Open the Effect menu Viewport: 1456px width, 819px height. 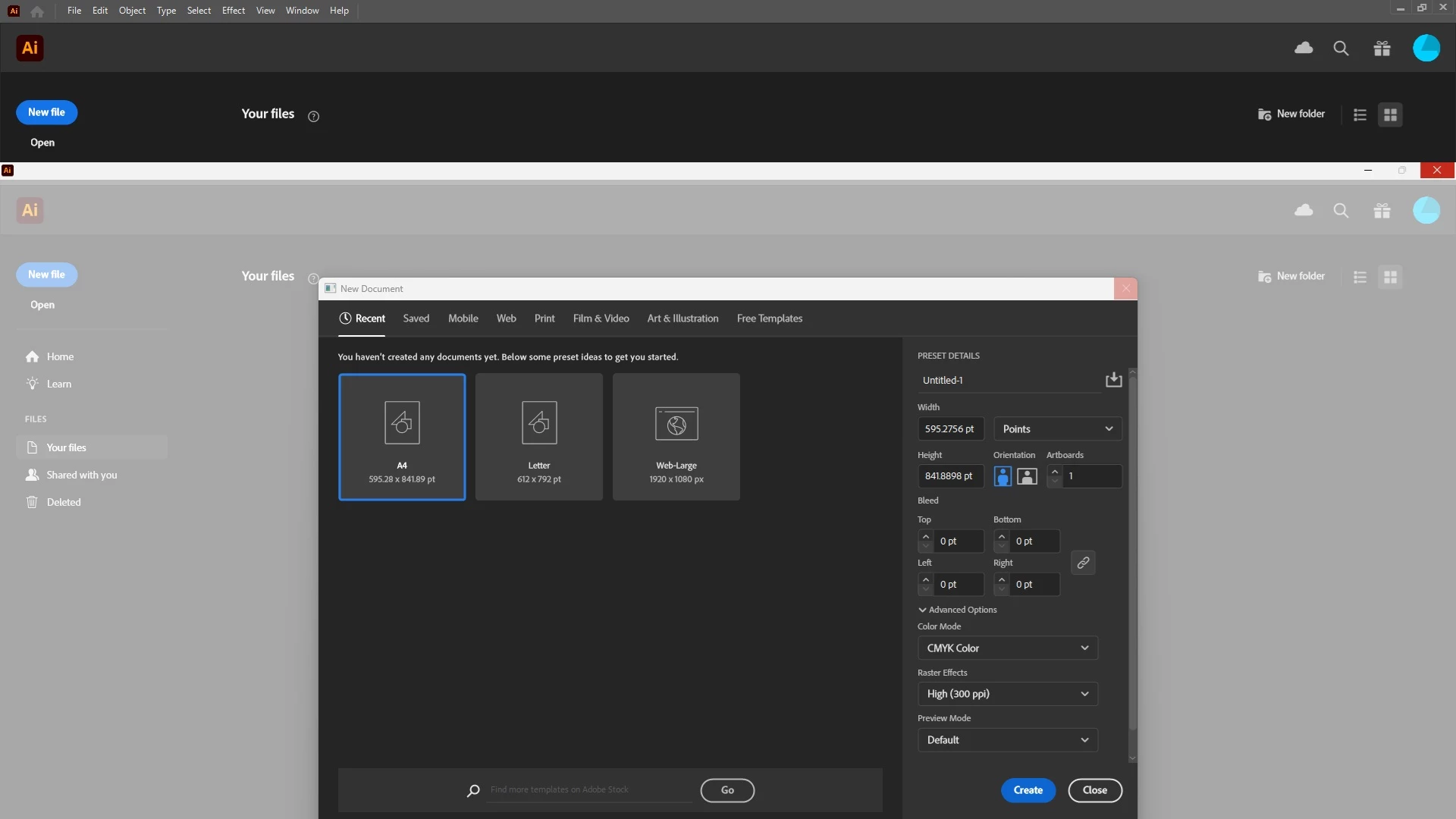[x=233, y=11]
